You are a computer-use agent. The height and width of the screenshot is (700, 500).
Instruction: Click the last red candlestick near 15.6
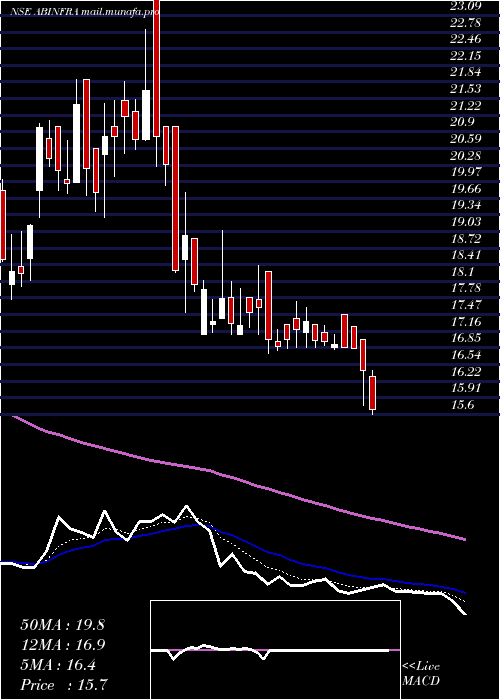coord(373,393)
